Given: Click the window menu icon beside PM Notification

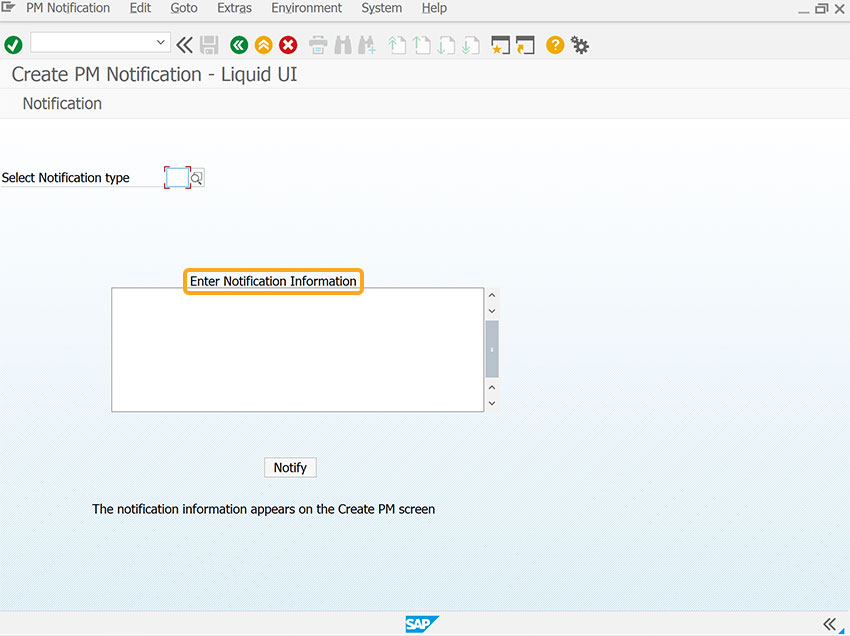Looking at the screenshot, I should 8,8.
